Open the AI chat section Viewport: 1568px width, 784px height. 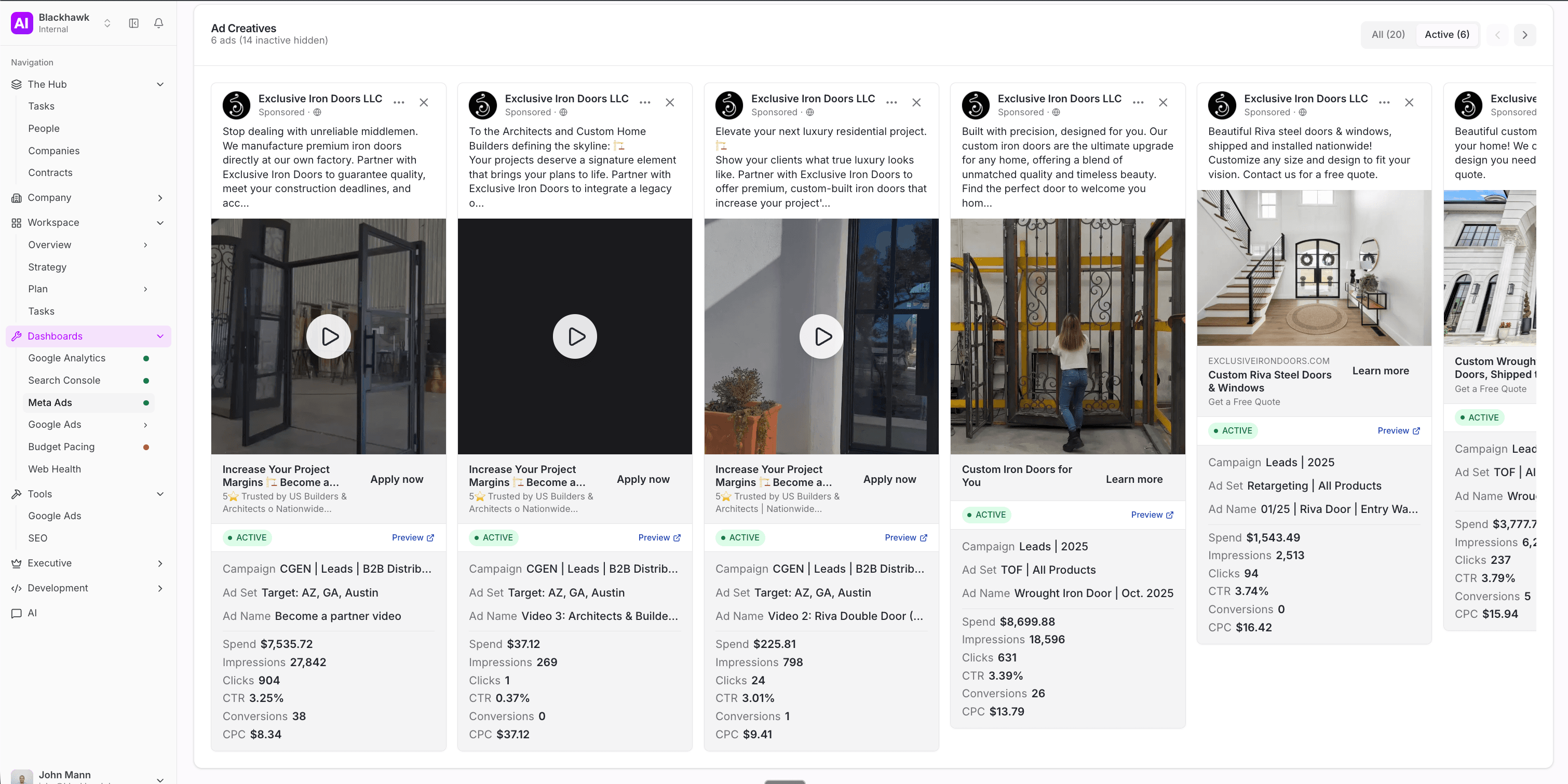pyautogui.click(x=32, y=613)
